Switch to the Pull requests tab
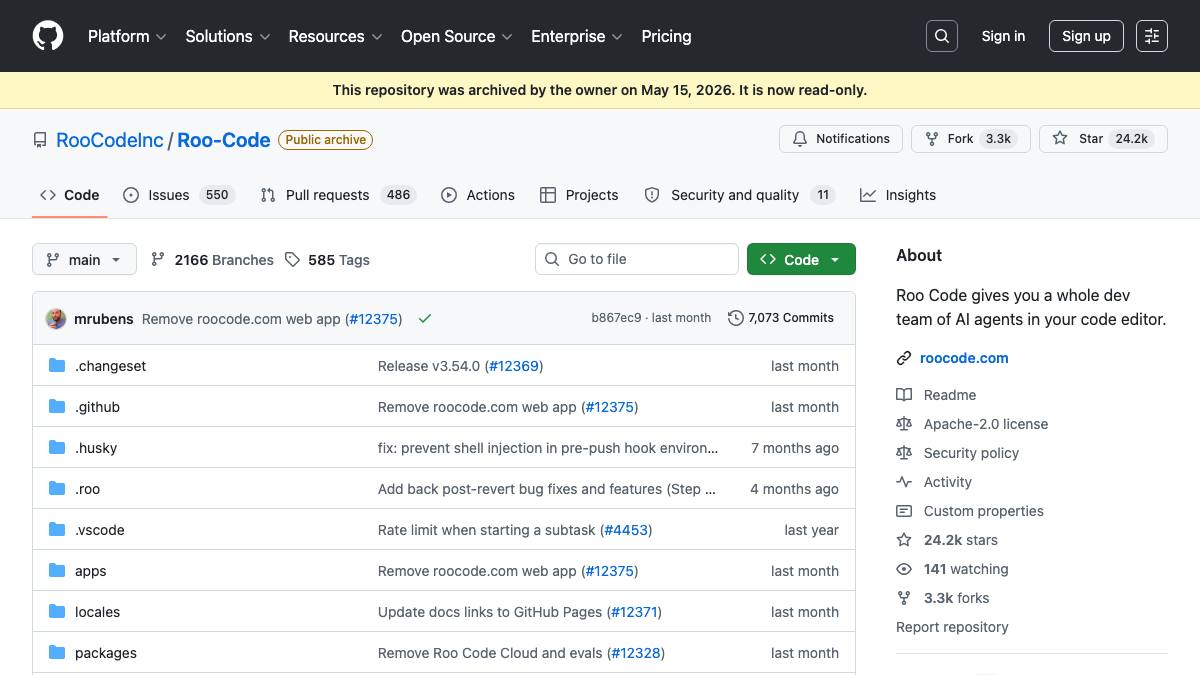Image resolution: width=1200 pixels, height=675 pixels. [x=338, y=195]
